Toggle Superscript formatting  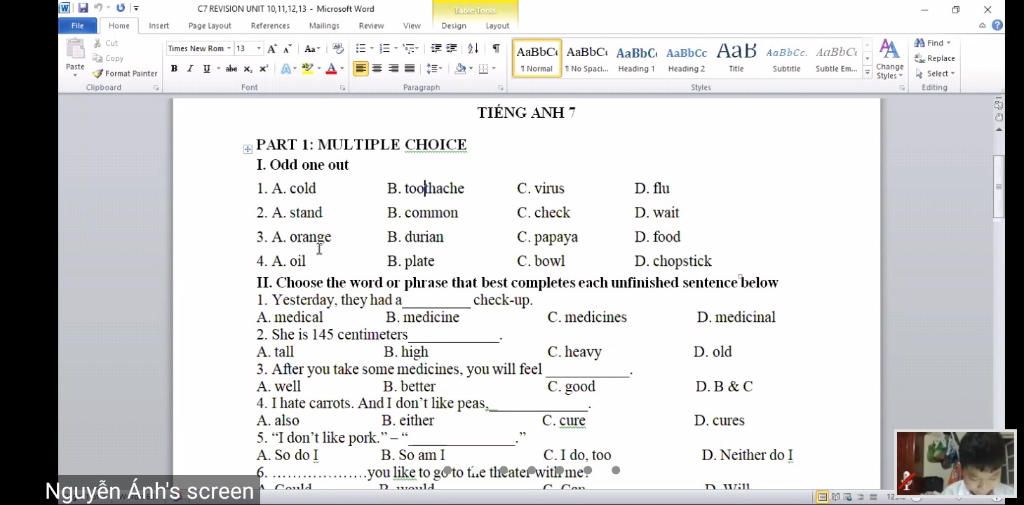(263, 69)
